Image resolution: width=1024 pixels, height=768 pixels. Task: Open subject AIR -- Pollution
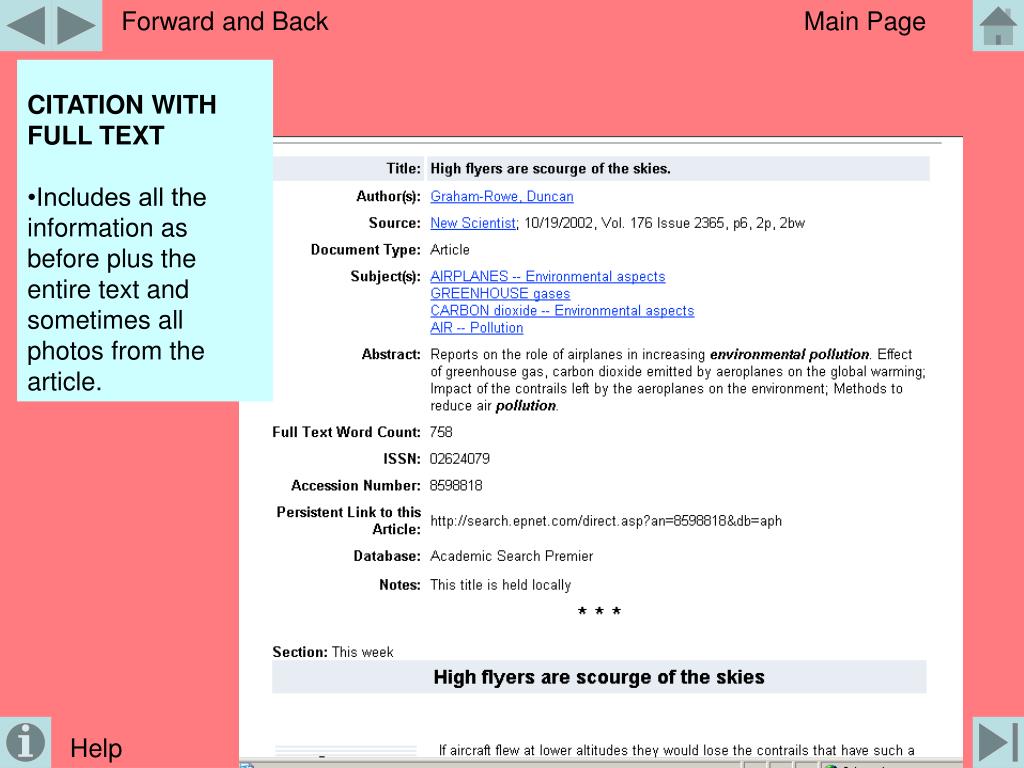coord(477,328)
